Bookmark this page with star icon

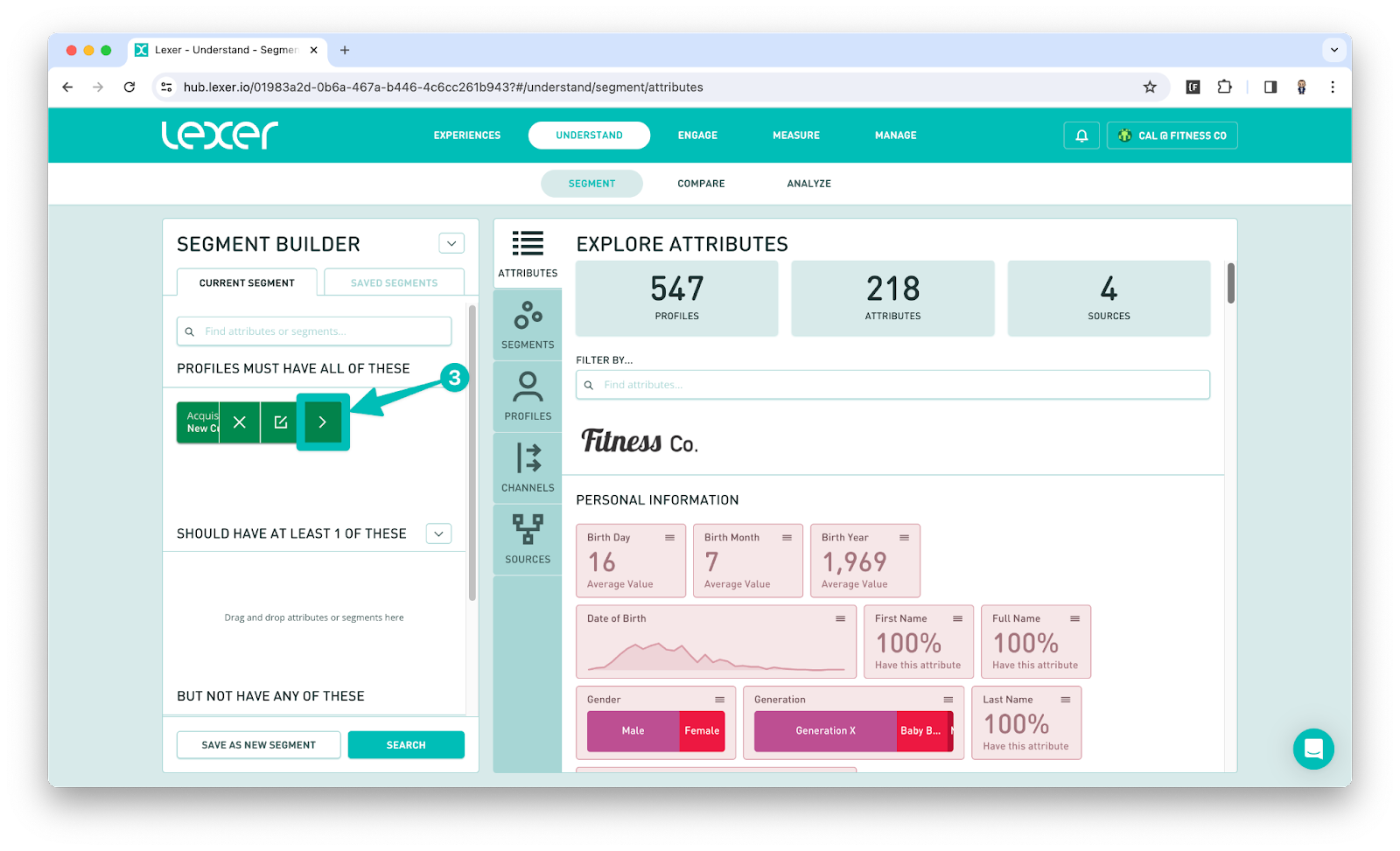pos(1150,87)
